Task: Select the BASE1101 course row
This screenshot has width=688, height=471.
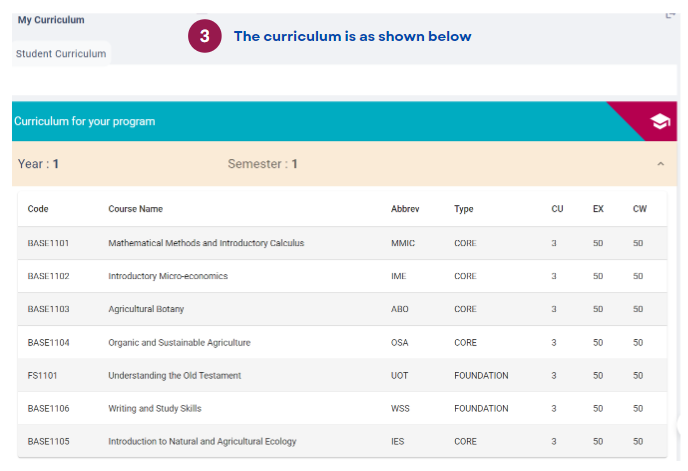Action: (x=342, y=243)
